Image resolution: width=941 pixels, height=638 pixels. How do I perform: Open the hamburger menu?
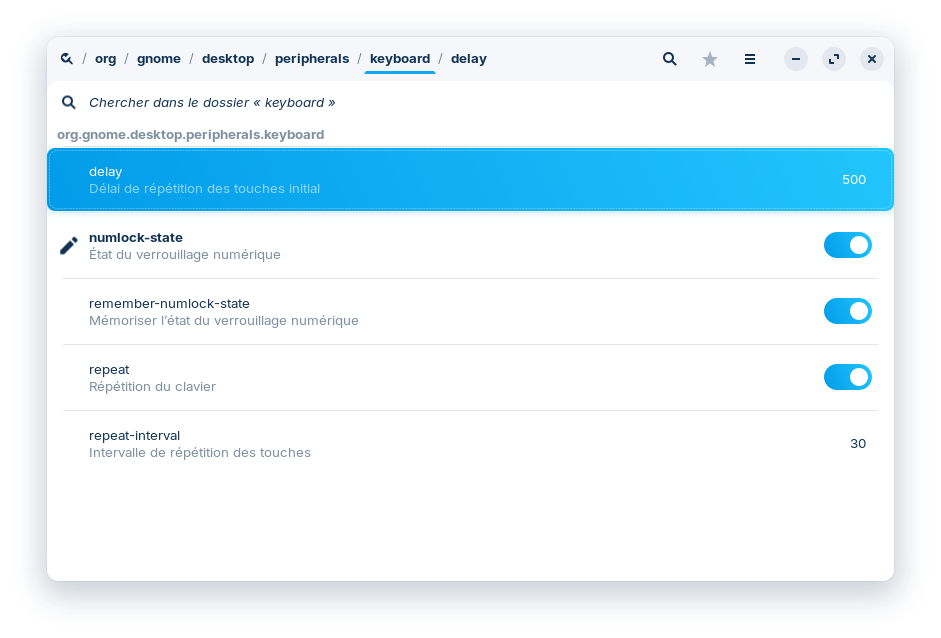point(750,59)
